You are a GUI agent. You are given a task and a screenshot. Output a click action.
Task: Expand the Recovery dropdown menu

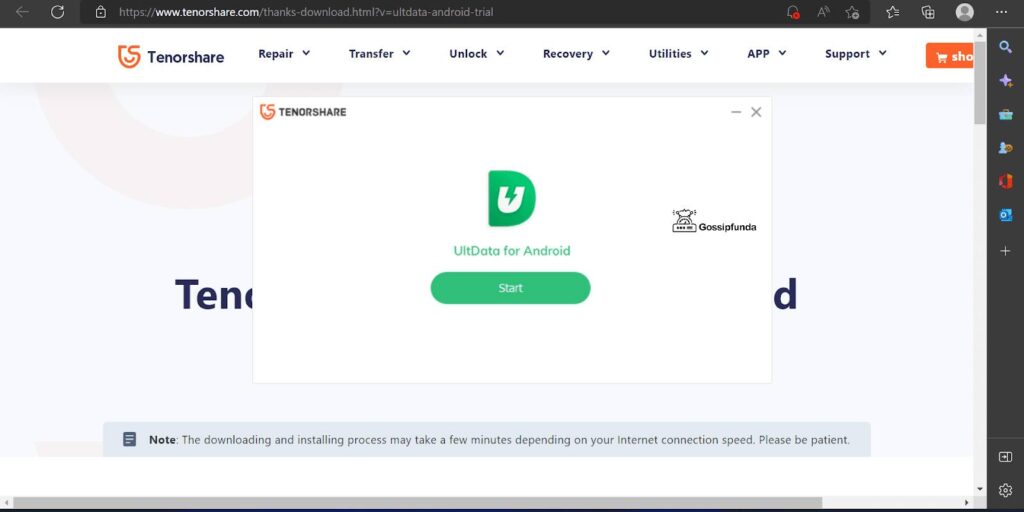pyautogui.click(x=576, y=54)
